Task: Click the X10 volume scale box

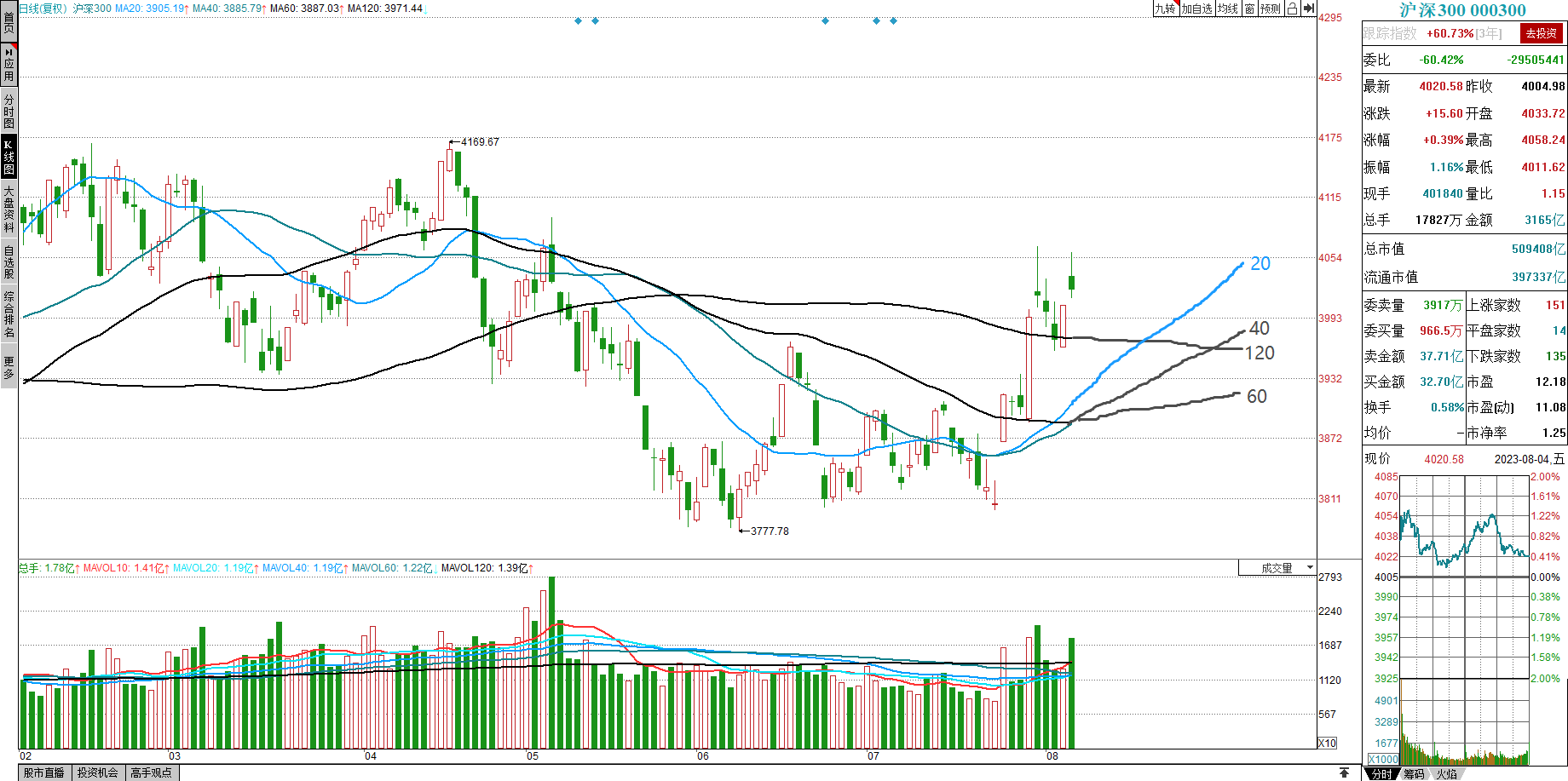Action: coord(1327,743)
